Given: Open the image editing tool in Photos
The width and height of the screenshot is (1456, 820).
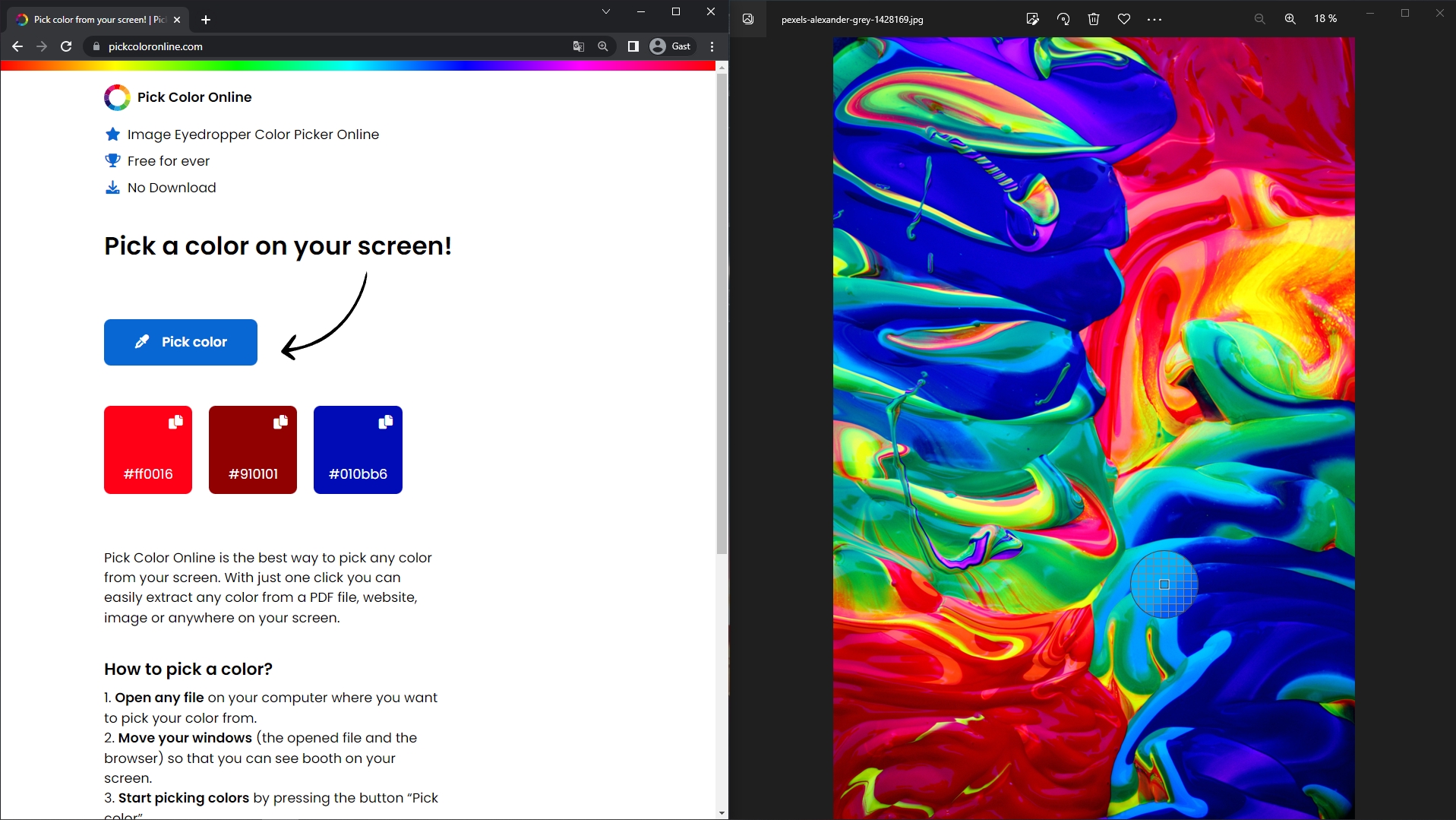Looking at the screenshot, I should 1032,18.
